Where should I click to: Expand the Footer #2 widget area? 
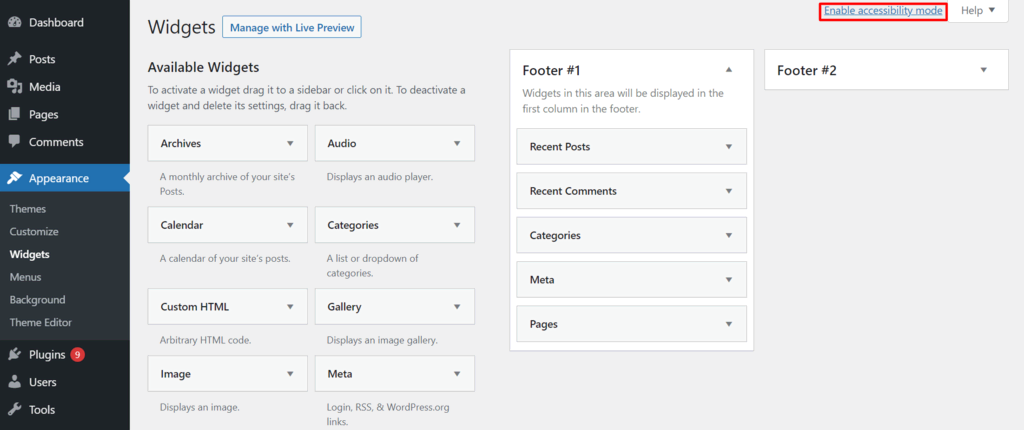983,70
